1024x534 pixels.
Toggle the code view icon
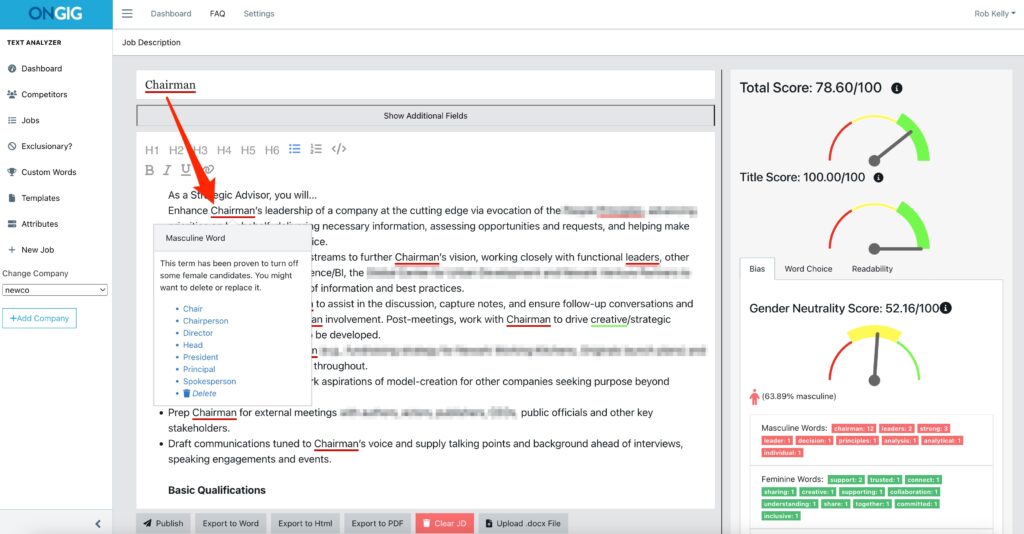point(338,149)
